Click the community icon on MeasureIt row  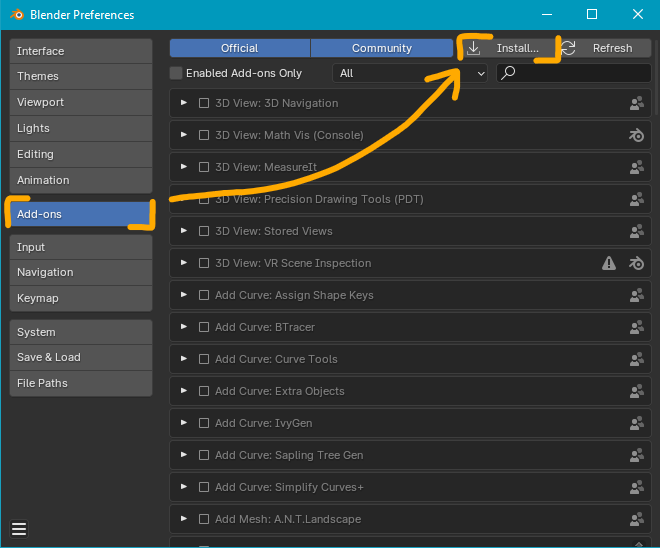(636, 167)
